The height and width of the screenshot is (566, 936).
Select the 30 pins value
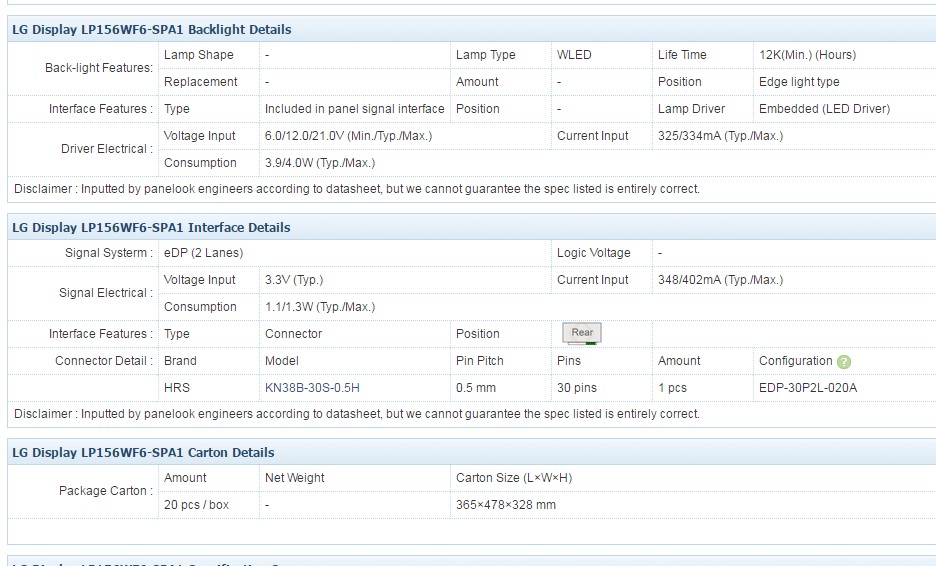pyautogui.click(x=577, y=387)
